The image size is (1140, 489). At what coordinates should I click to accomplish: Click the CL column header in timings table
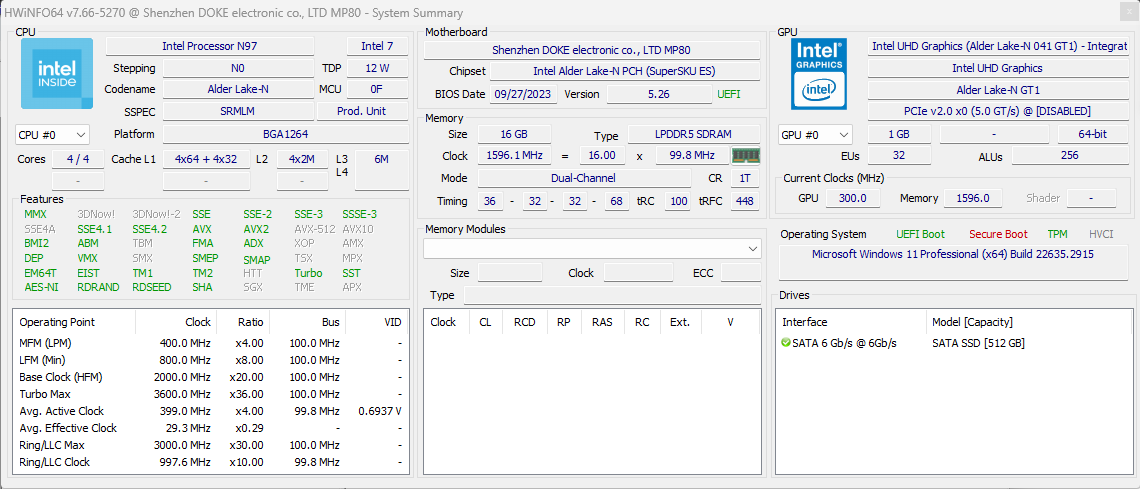(485, 322)
